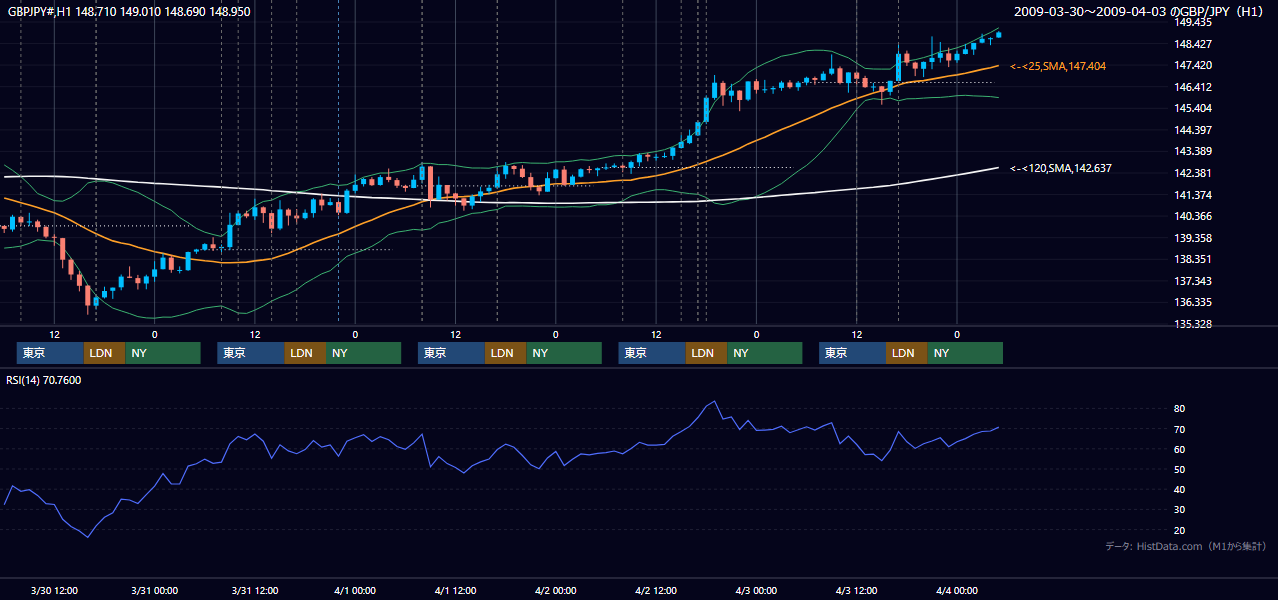Click the 4/1 12:00 date label
Screen dimensions: 1278x600
point(455,590)
